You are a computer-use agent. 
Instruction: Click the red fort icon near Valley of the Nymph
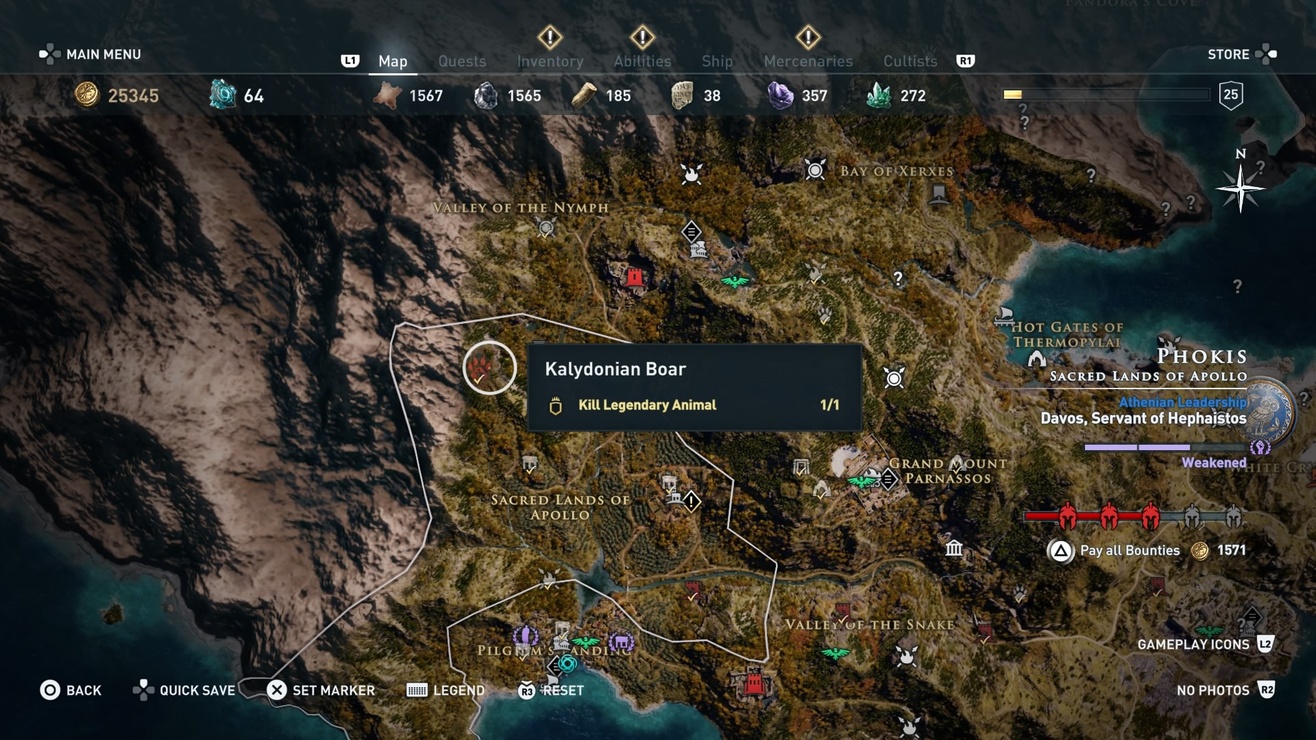(634, 277)
